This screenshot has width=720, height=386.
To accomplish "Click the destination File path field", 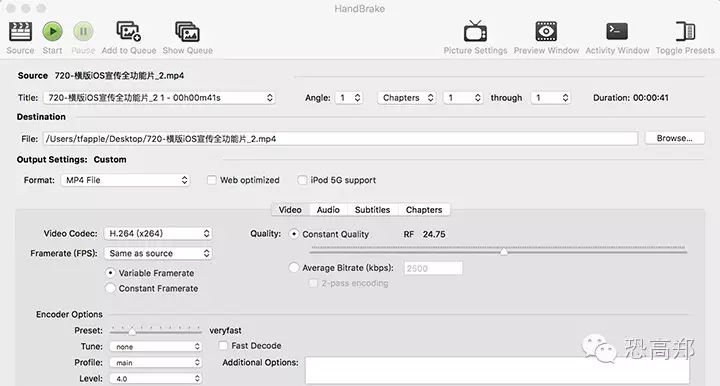I will (340, 139).
